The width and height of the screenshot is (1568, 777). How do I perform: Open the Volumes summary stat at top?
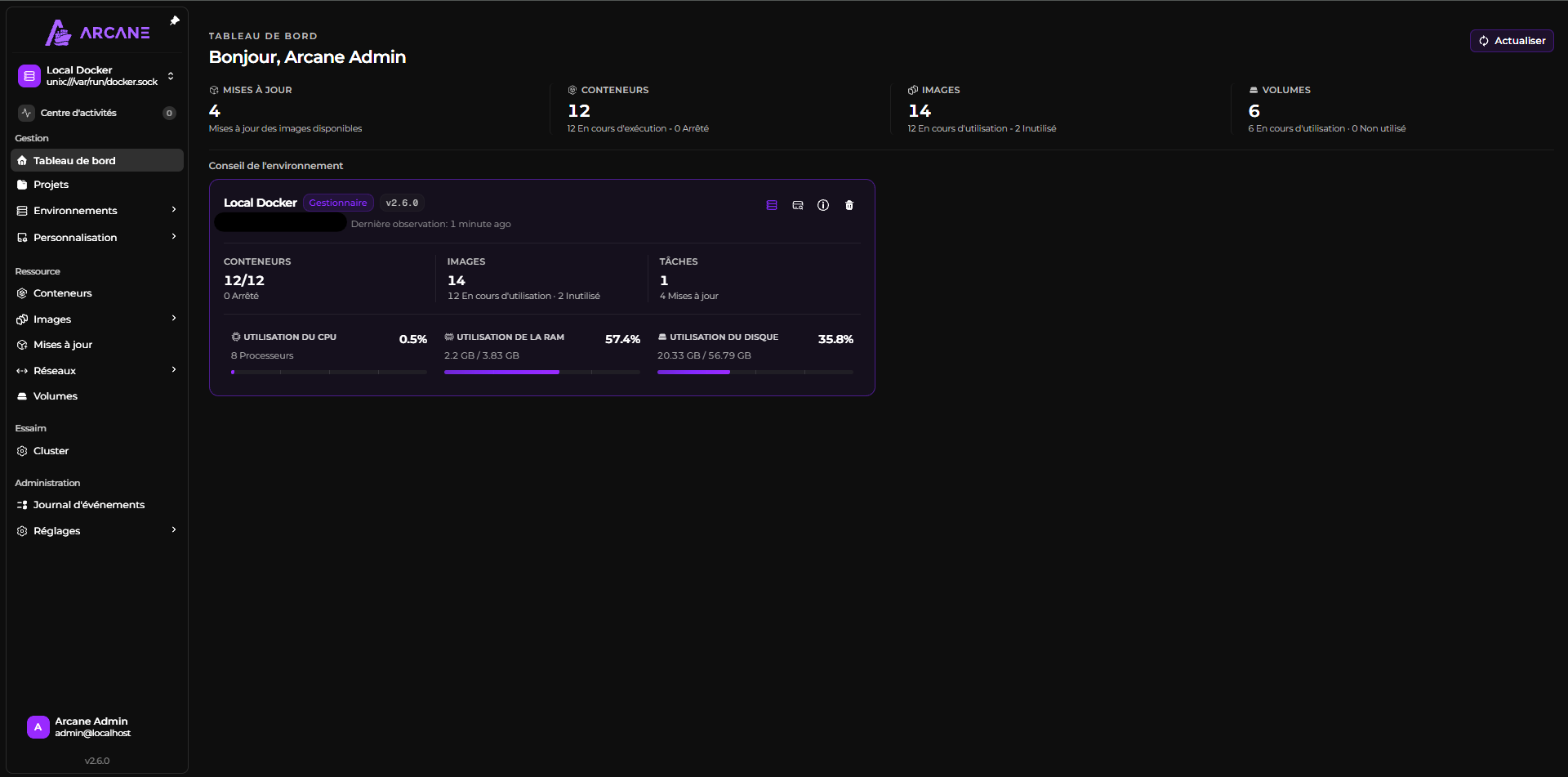[1326, 109]
